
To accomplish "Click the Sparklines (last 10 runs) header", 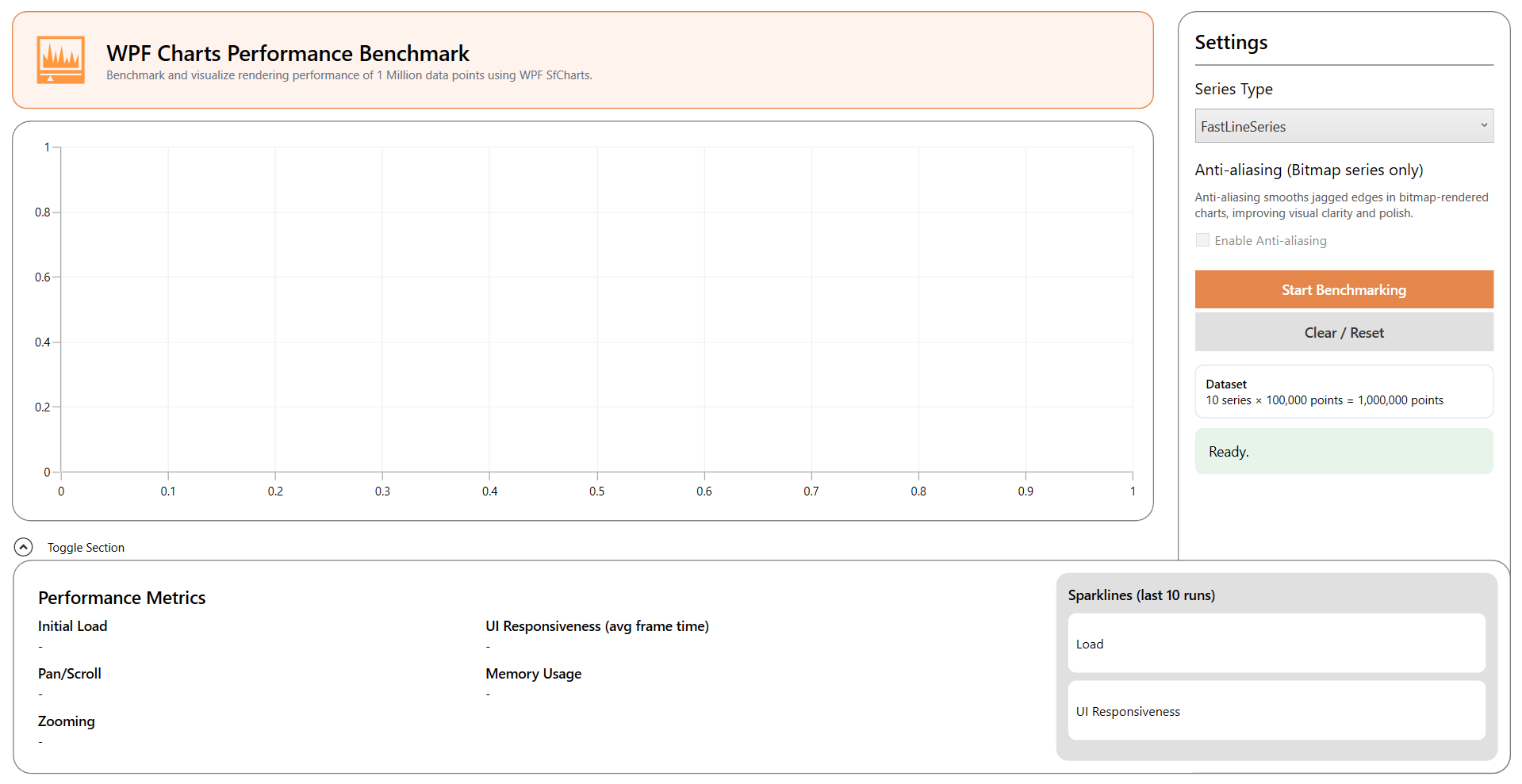I will 1141,595.
